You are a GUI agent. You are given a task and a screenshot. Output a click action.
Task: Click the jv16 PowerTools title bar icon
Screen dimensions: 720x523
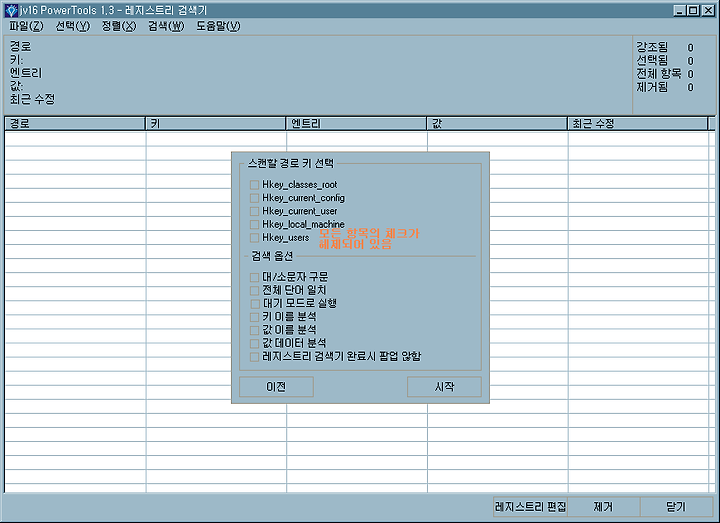(11, 10)
